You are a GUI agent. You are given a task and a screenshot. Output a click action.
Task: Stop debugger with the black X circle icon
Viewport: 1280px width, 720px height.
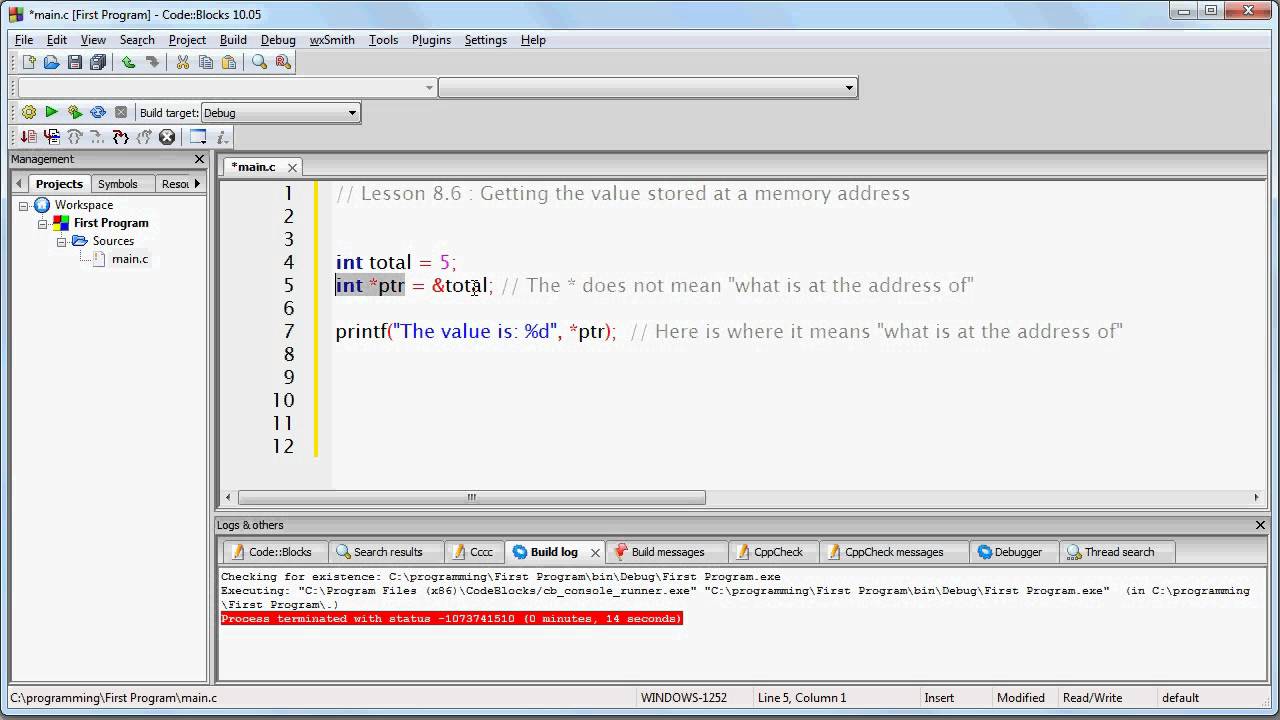click(167, 137)
